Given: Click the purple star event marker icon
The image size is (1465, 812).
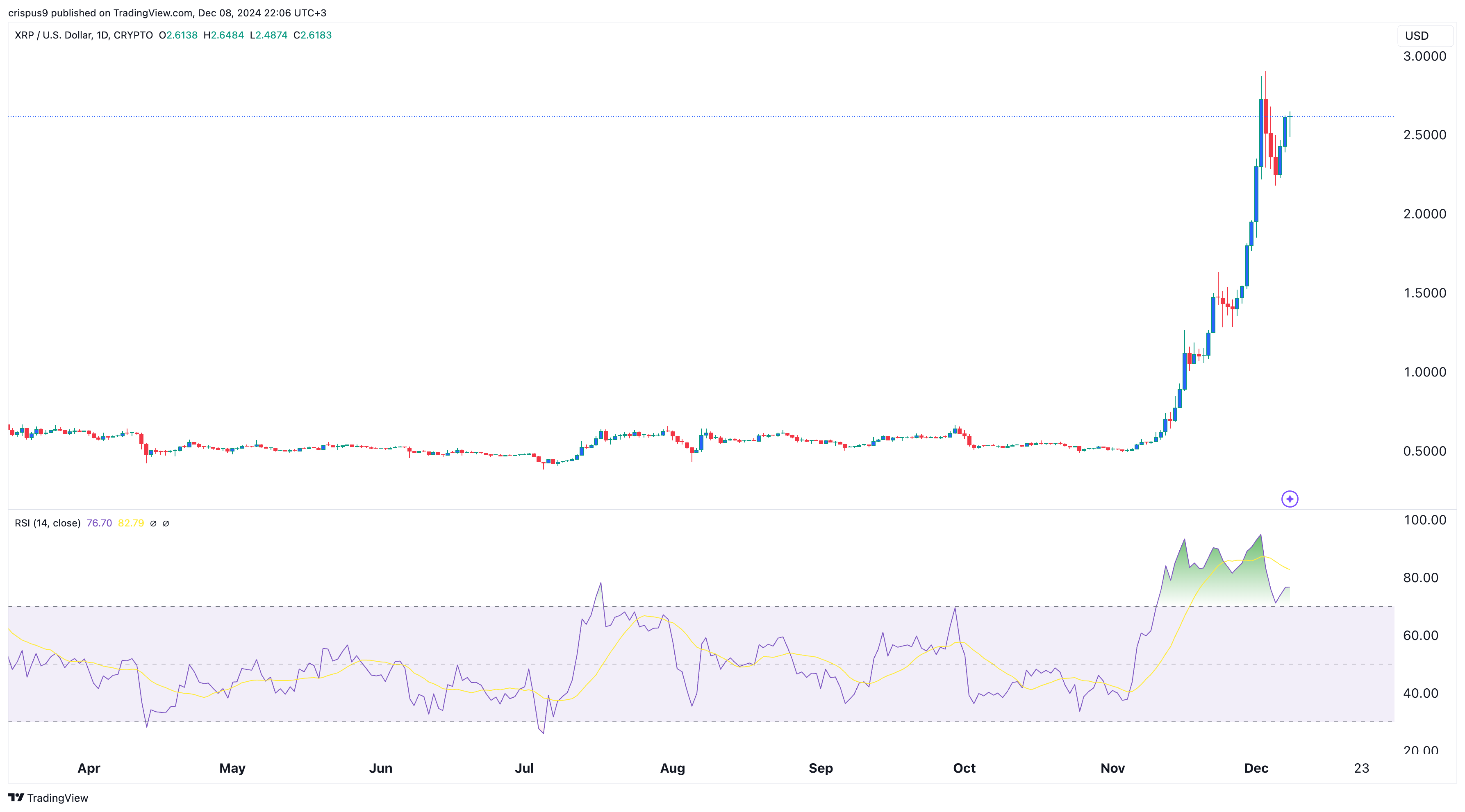Looking at the screenshot, I should (x=1289, y=499).
